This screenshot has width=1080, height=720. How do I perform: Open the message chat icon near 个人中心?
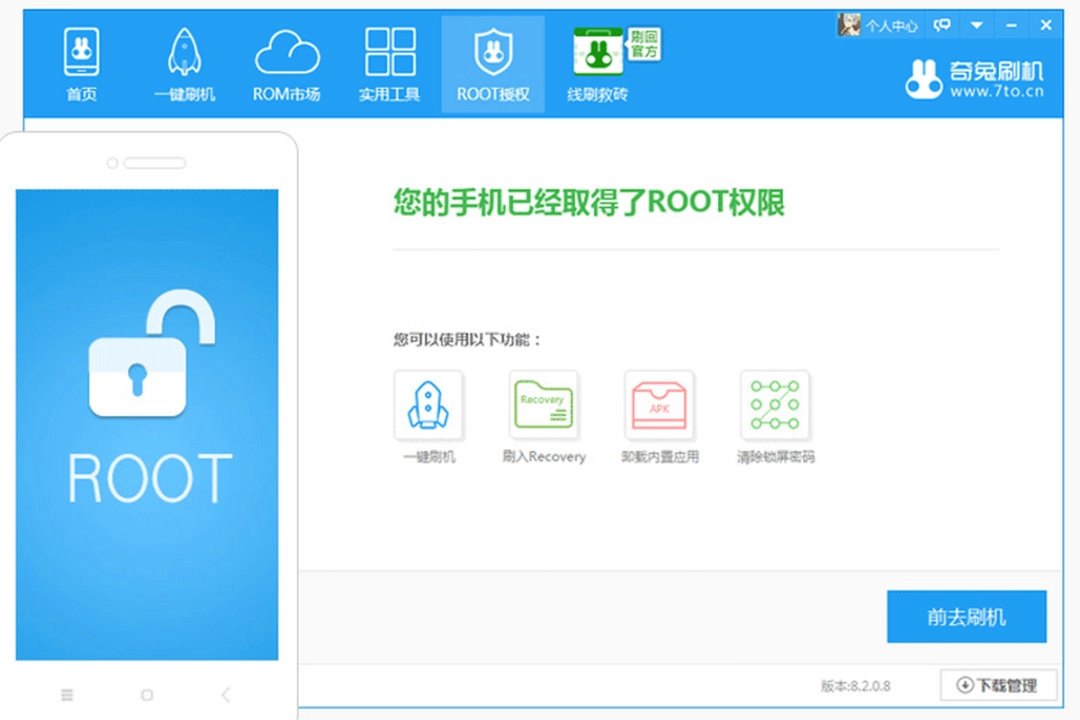pos(941,25)
